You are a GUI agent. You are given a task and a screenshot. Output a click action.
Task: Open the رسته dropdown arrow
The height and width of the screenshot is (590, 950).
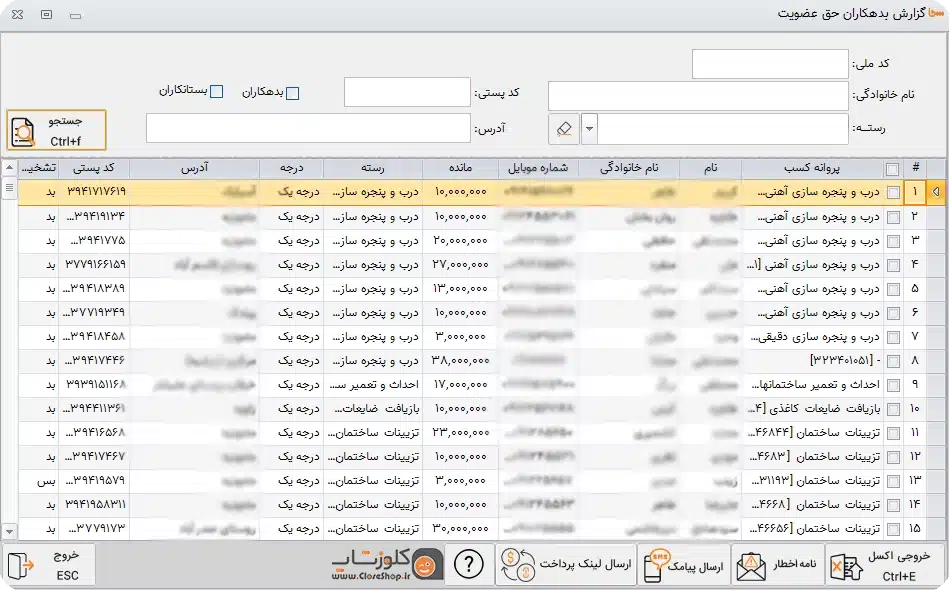click(589, 128)
